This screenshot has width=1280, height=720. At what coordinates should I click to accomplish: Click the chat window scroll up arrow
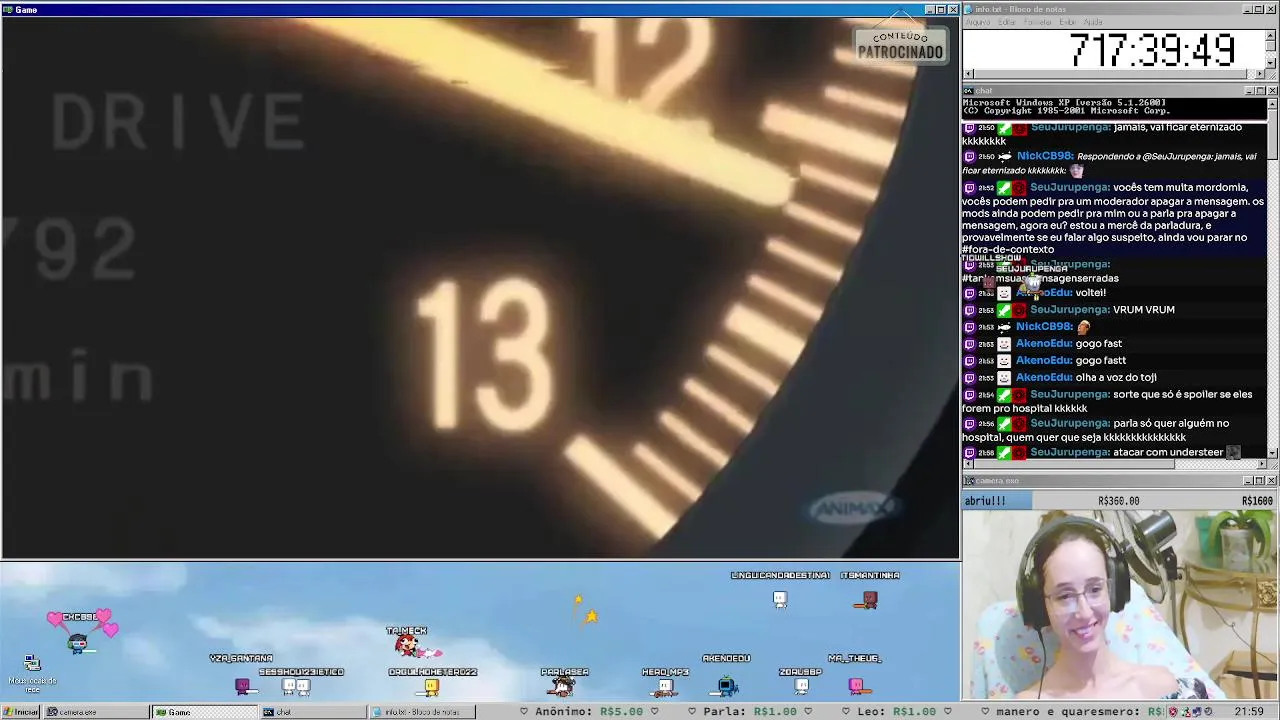(1272, 103)
